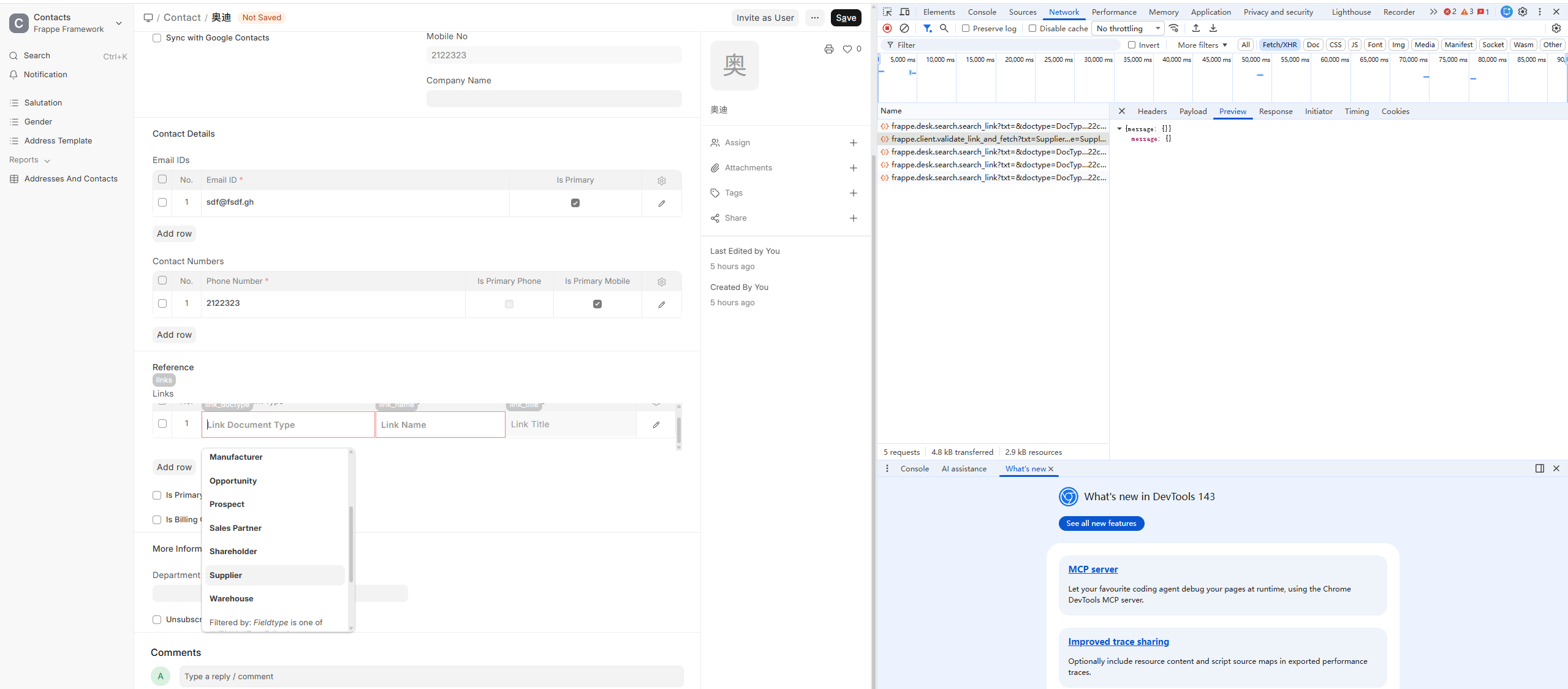Screen dimensions: 1568x689
Task: Click the Link Name input field
Action: point(440,424)
